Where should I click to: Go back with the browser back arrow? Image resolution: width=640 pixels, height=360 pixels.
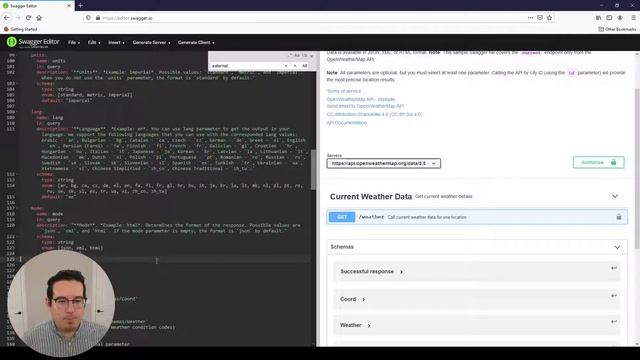click(7, 18)
